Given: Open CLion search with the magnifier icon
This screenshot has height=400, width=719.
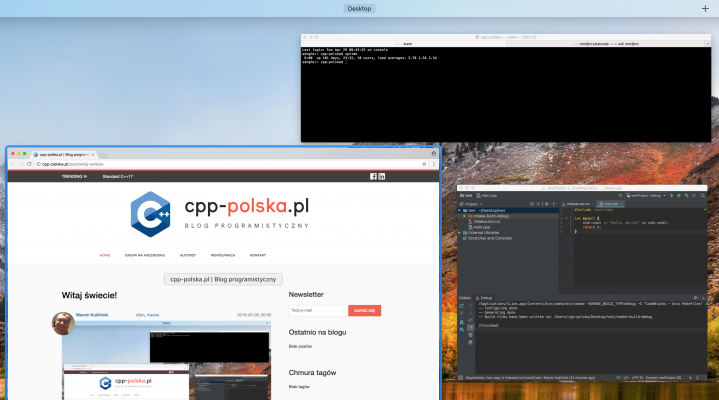Looking at the screenshot, I should 703,196.
